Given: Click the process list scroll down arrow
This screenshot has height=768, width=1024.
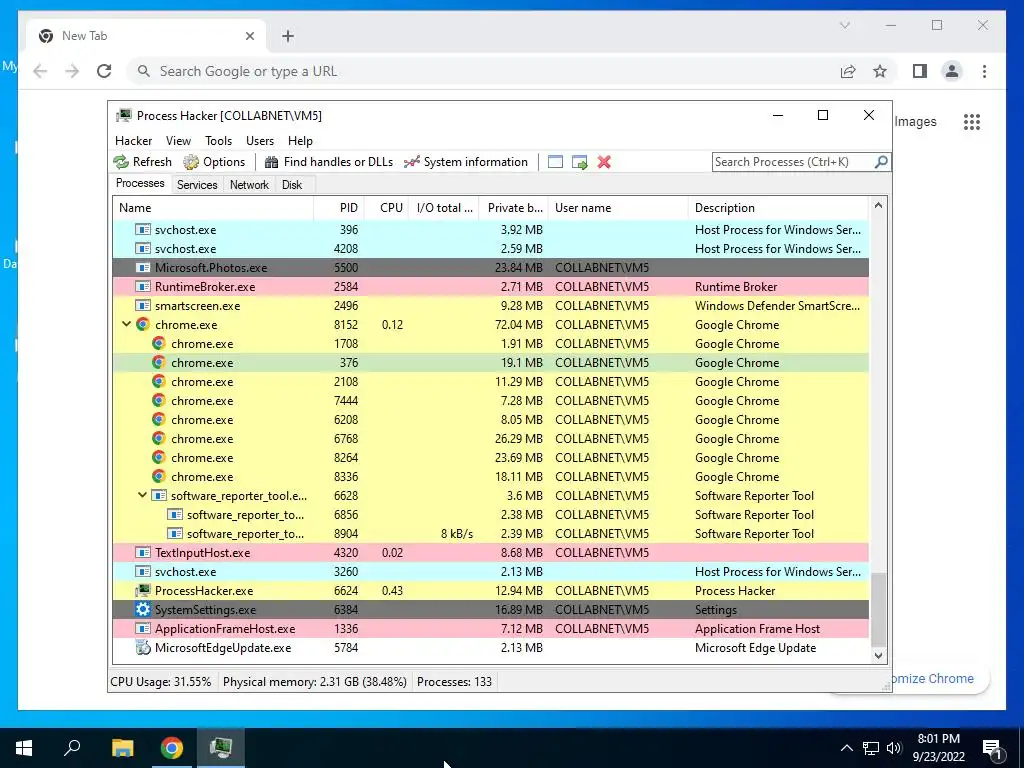Looking at the screenshot, I should 878,655.
